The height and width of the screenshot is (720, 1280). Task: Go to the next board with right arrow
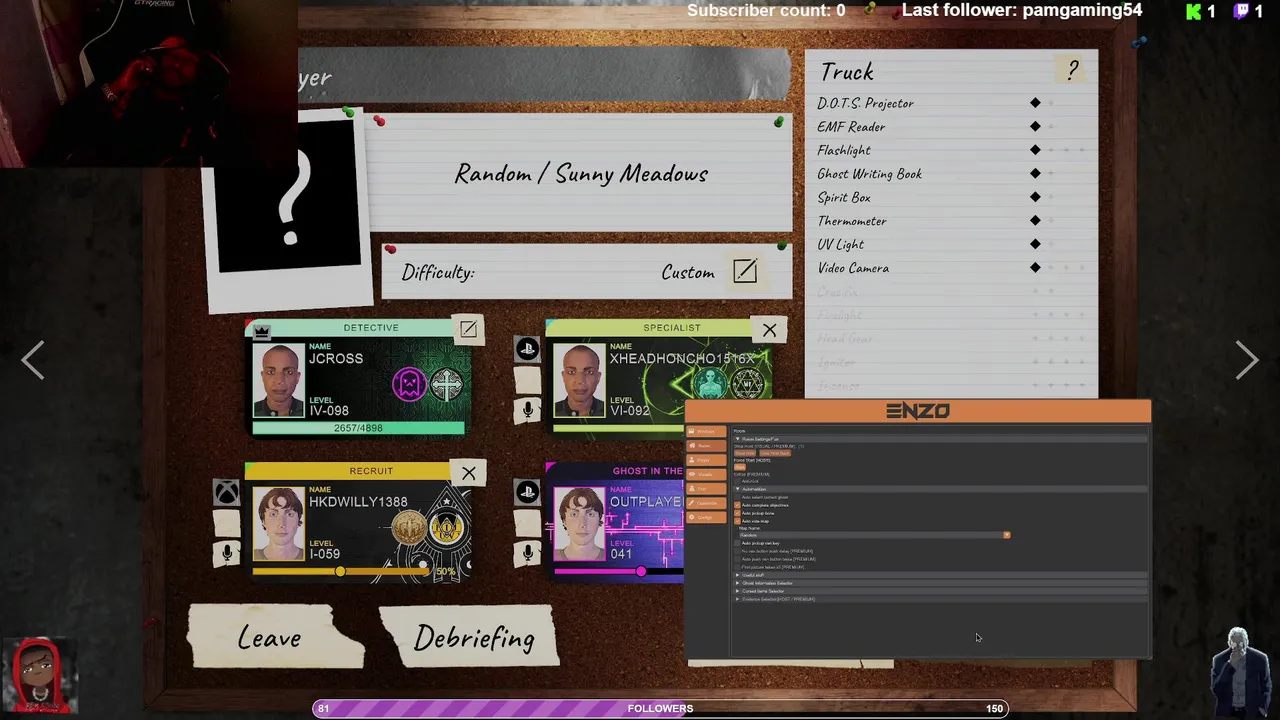point(1246,360)
